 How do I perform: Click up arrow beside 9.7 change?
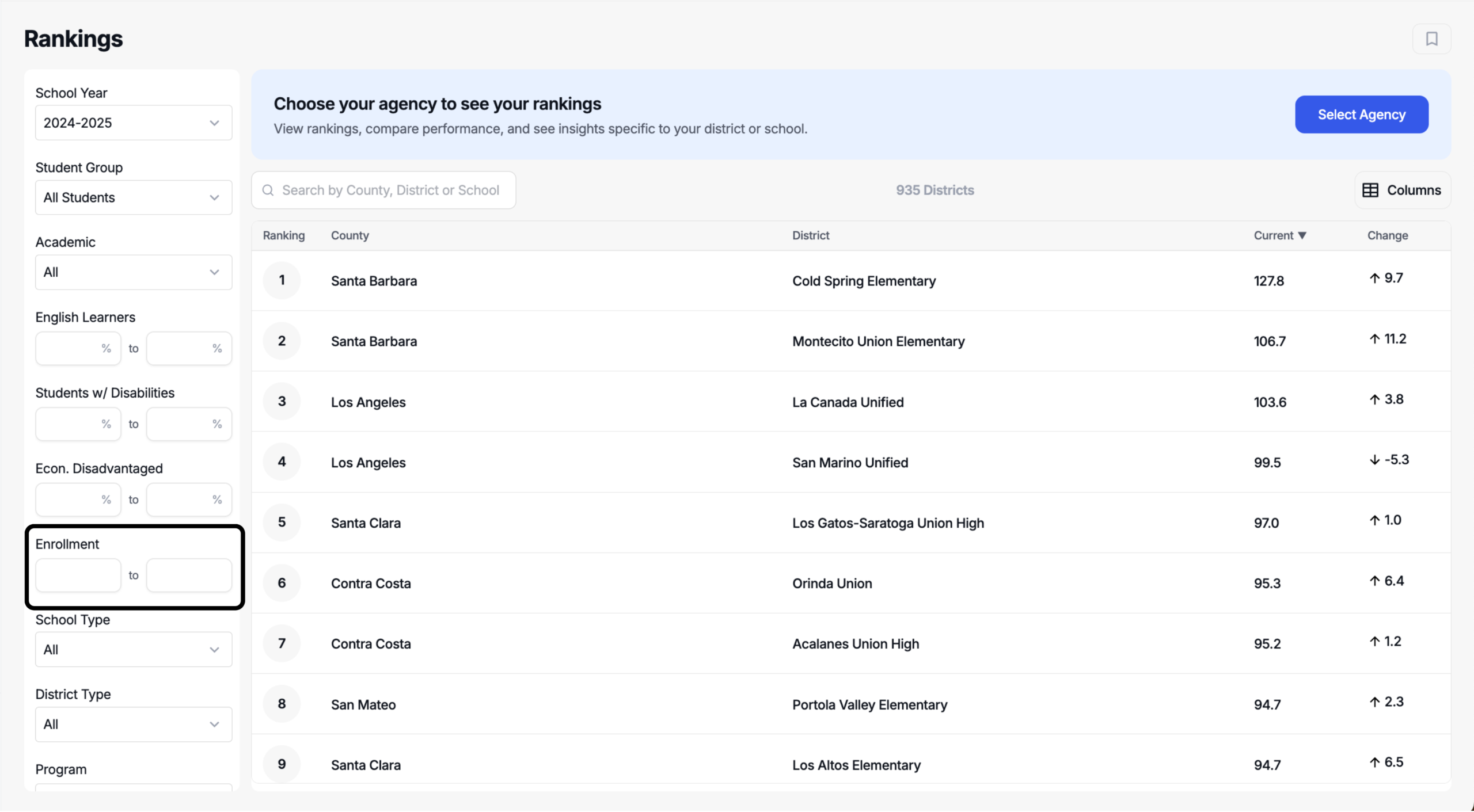click(x=1374, y=278)
